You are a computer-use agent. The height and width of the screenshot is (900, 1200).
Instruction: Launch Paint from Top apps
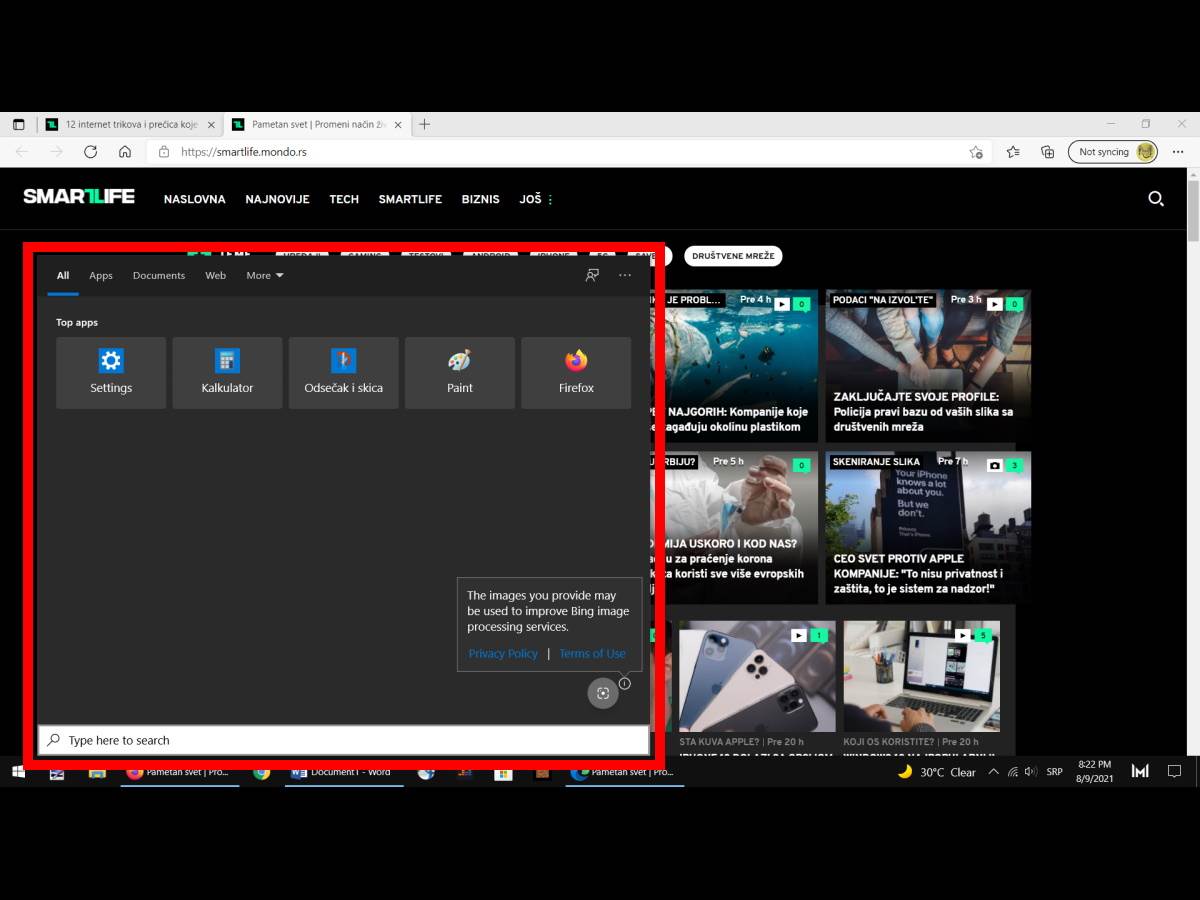click(460, 372)
